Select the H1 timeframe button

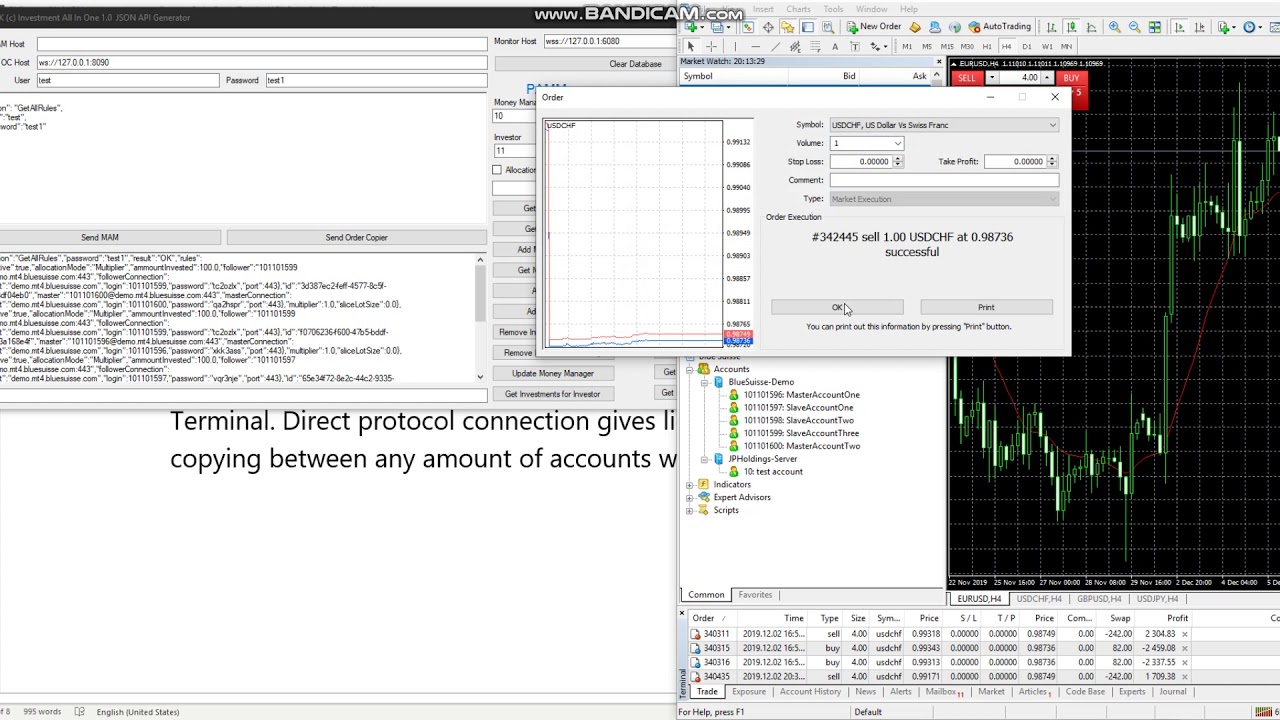pos(987,47)
